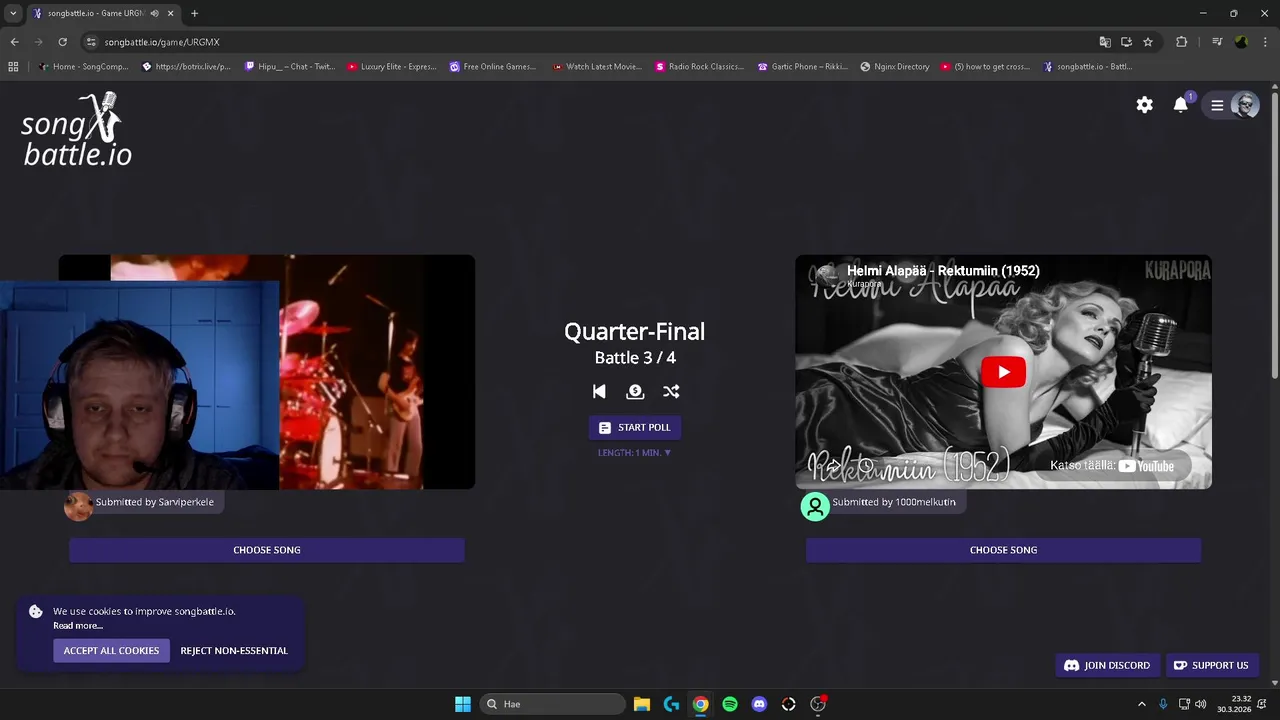
Task: Open the Gartic Phone bookmark
Action: tap(803, 67)
